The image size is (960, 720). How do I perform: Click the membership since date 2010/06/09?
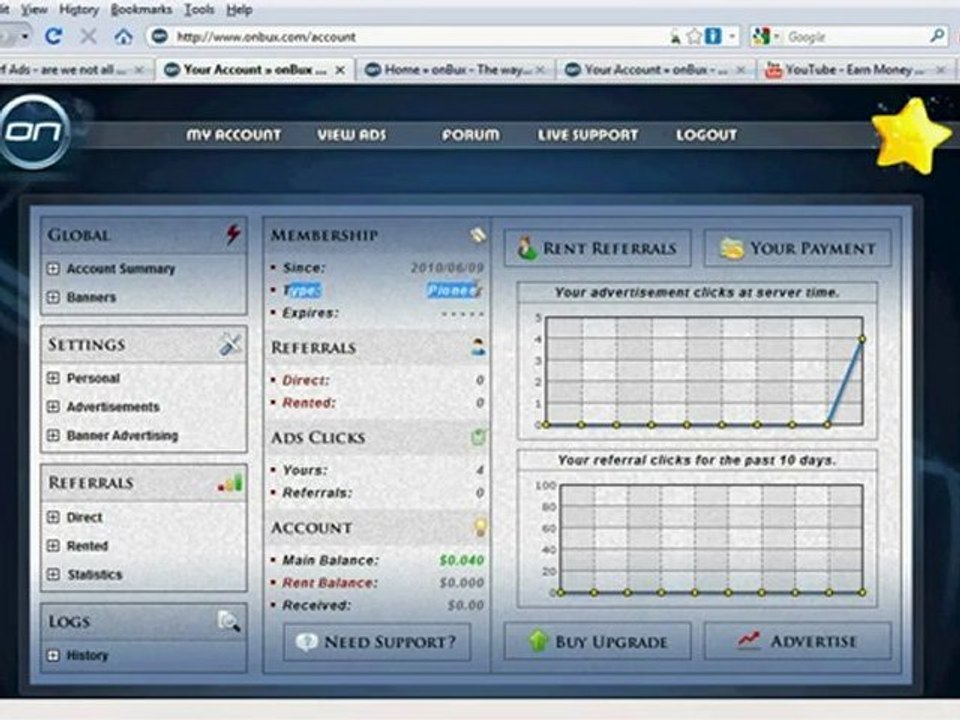click(447, 268)
